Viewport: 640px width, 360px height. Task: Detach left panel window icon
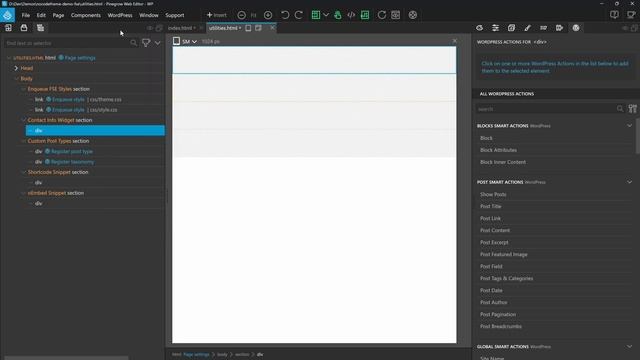tap(159, 28)
